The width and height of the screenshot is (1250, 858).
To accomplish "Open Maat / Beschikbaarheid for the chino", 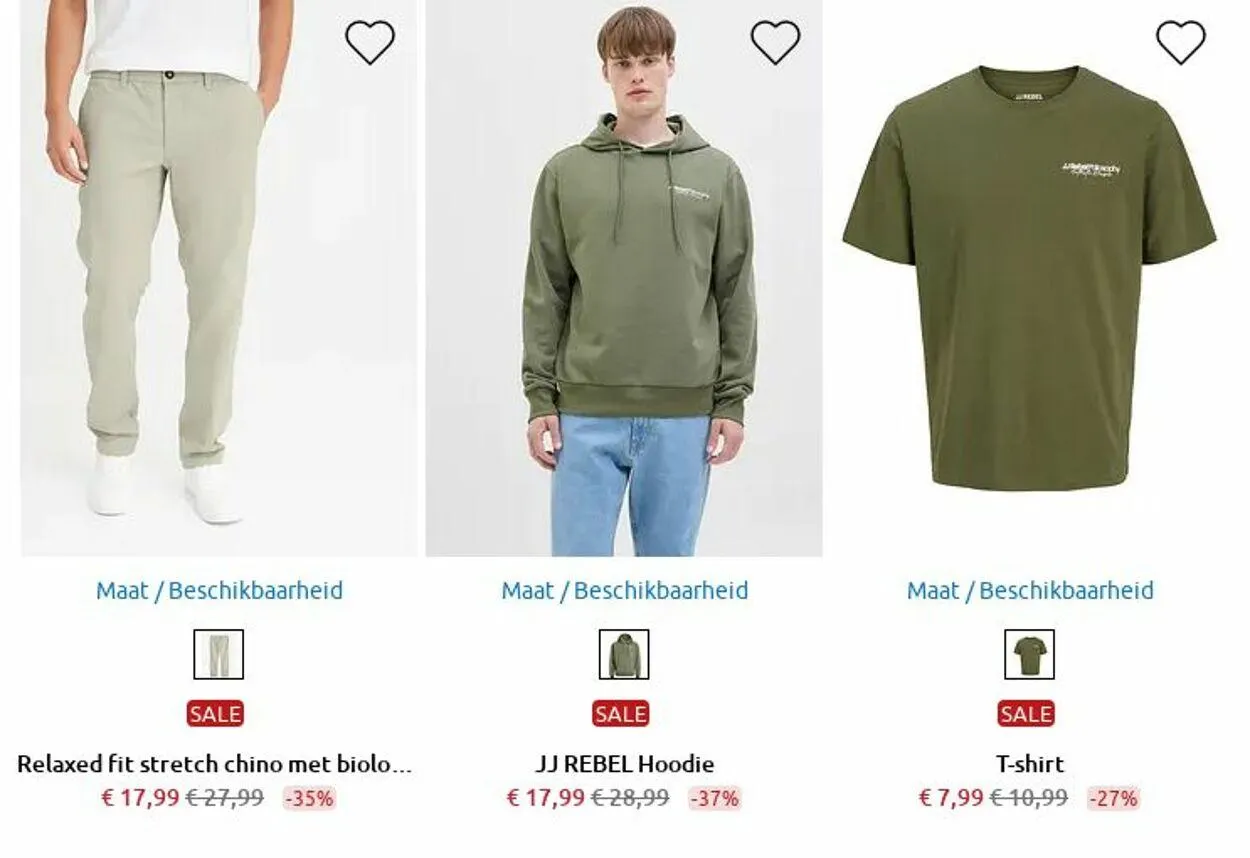I will tap(219, 591).
